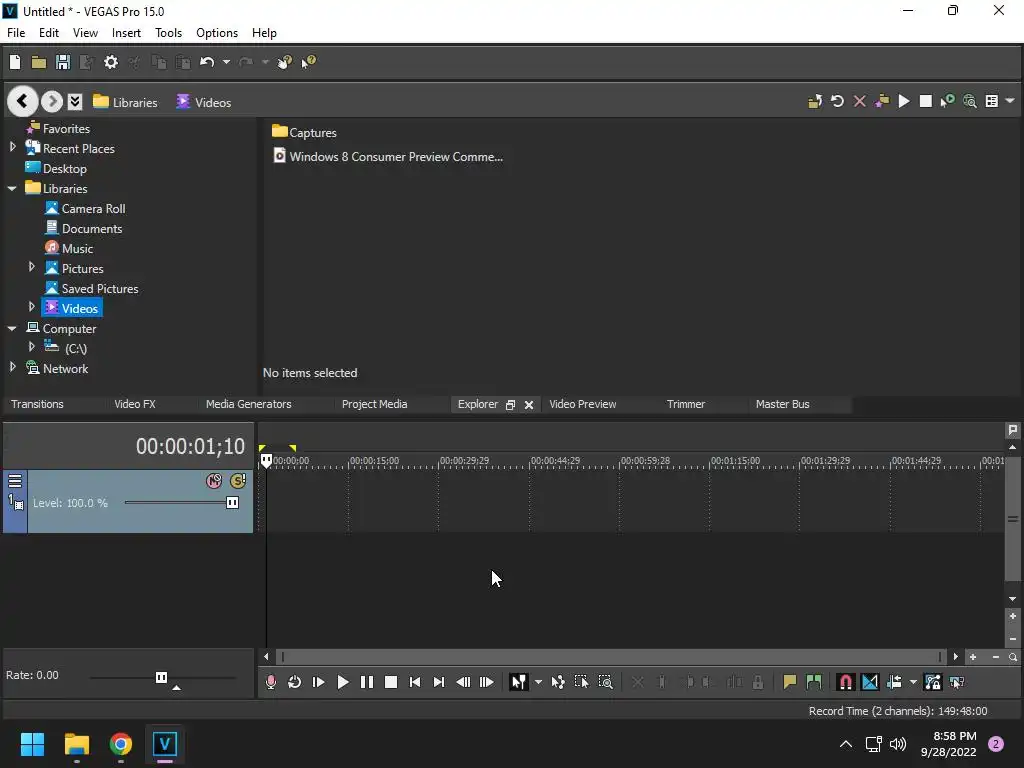Go to end of the project
Image resolution: width=1024 pixels, height=768 pixels.
[x=439, y=682]
